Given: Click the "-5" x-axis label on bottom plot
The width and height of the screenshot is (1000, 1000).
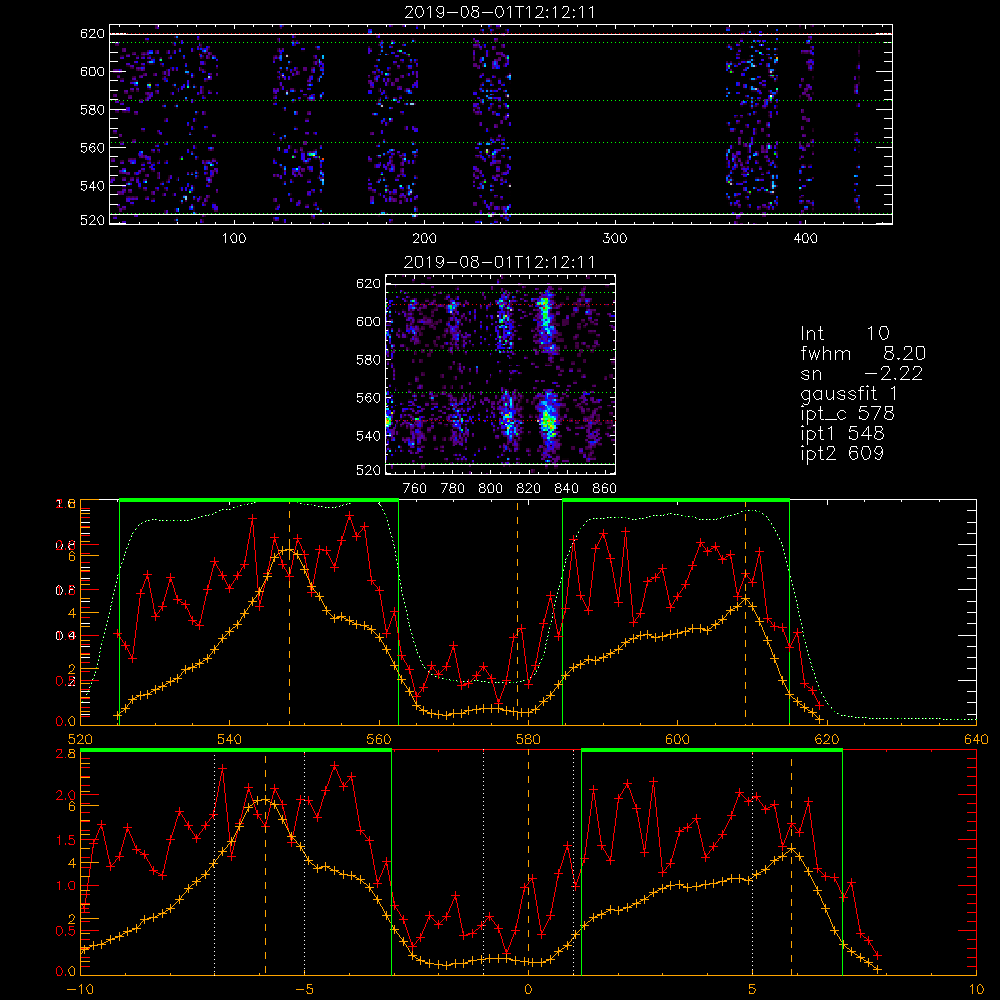Looking at the screenshot, I should [304, 990].
